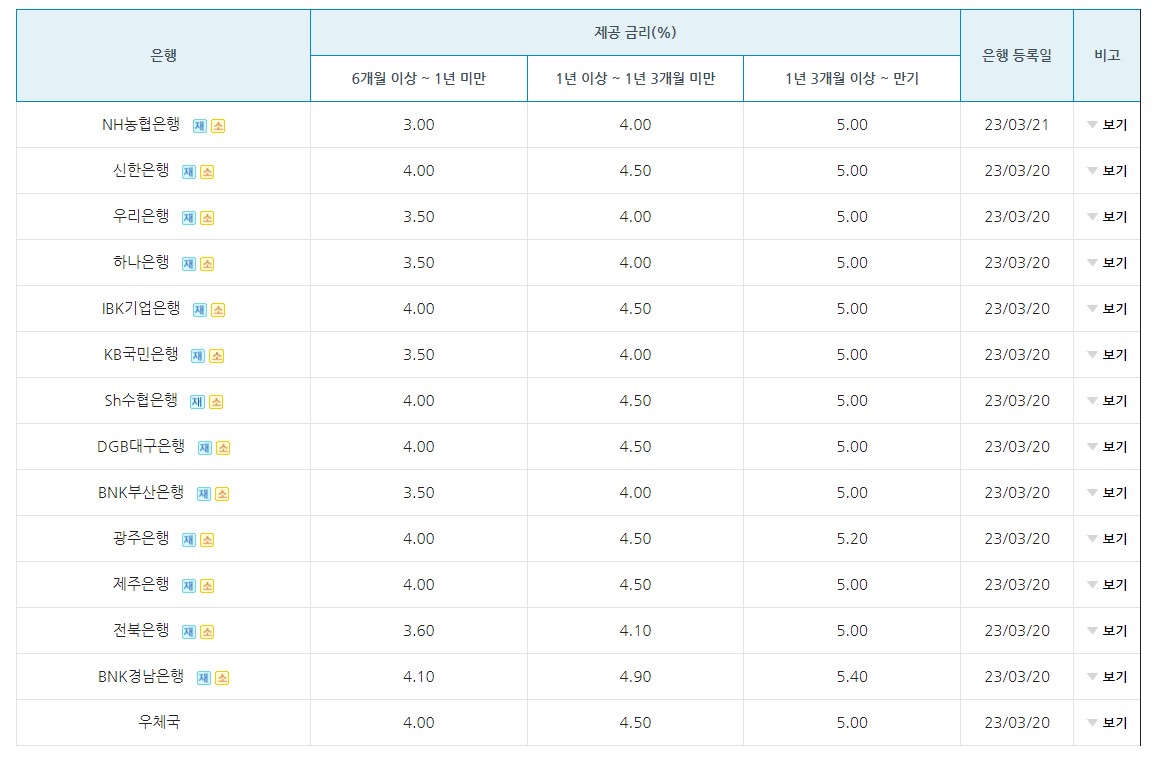Click the 6개월 이상 ~ 1년 미만 header
The height and width of the screenshot is (766, 1152).
point(419,79)
